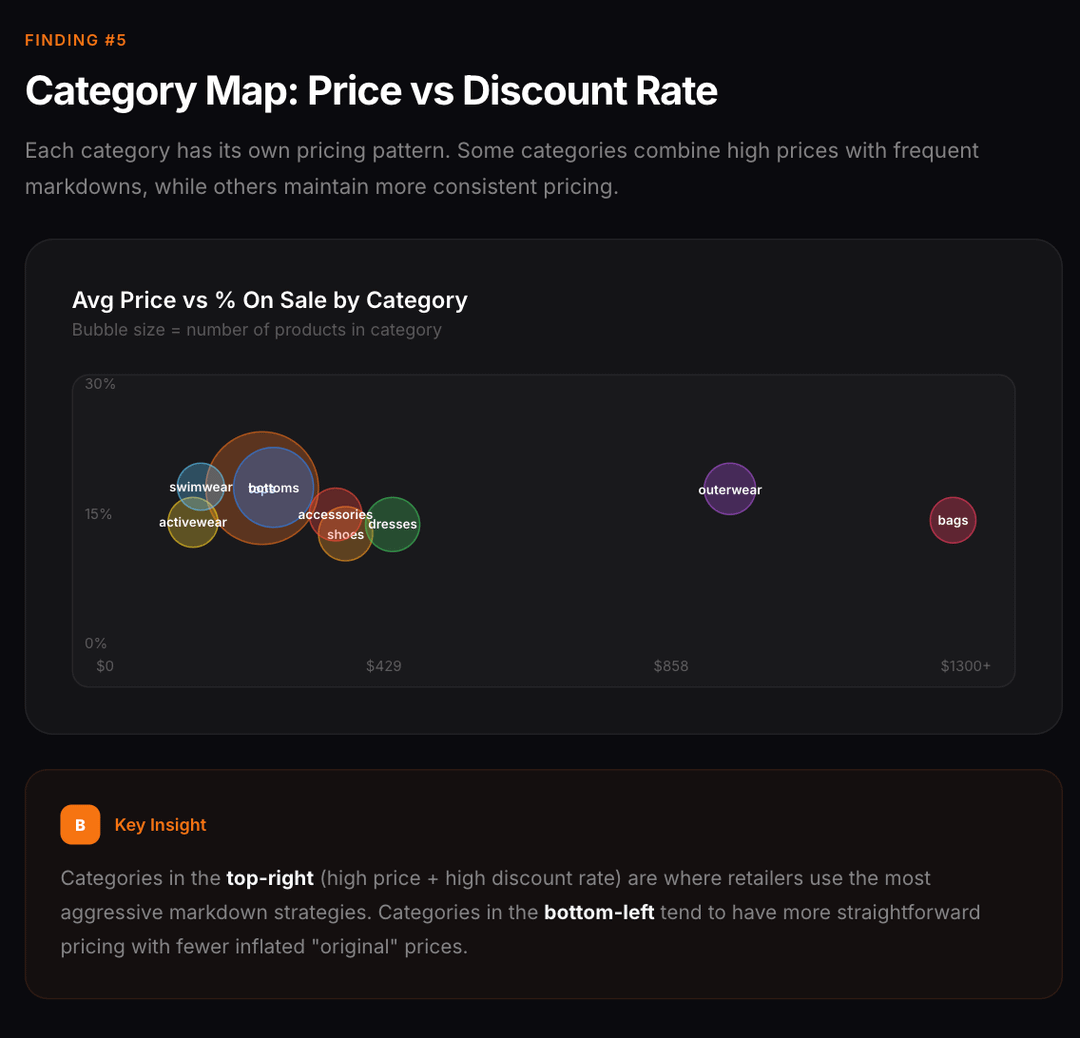Viewport: 1080px width, 1038px height.
Task: Click the $1300+ x-axis label
Action: (x=965, y=666)
